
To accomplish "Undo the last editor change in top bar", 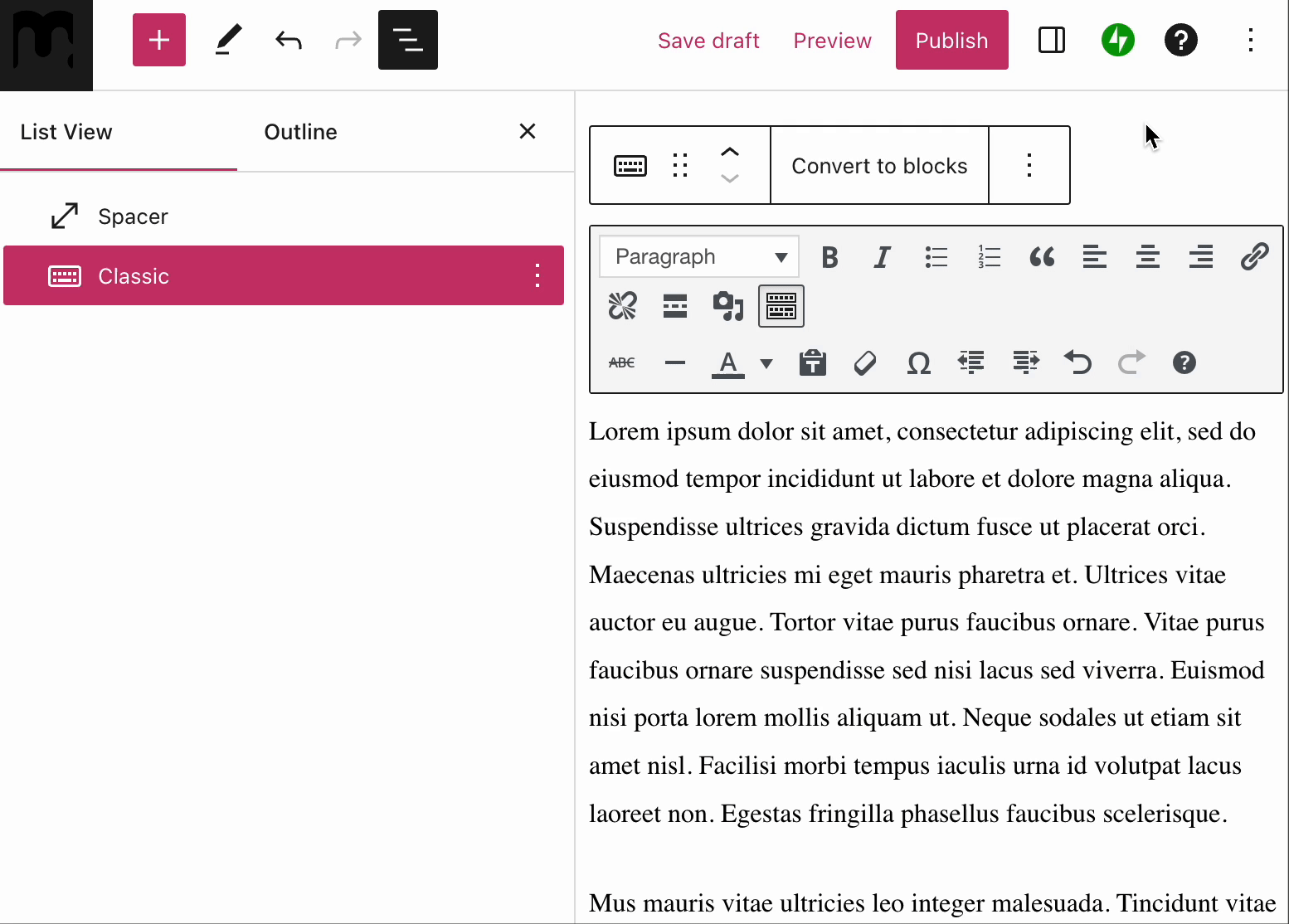I will [289, 40].
